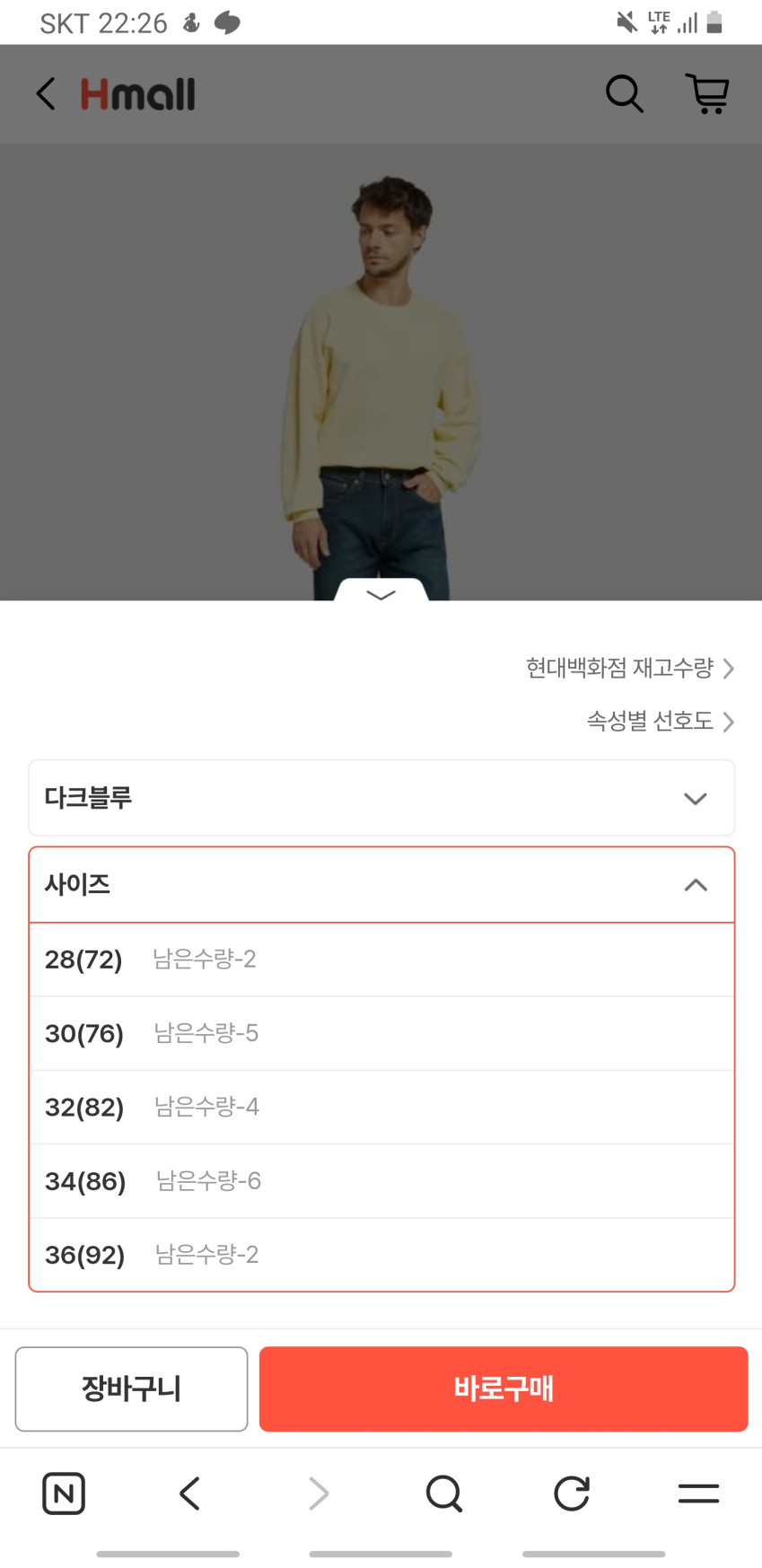This screenshot has width=762, height=1568.
Task: Reload the page with refresh icon
Action: 572,1494
